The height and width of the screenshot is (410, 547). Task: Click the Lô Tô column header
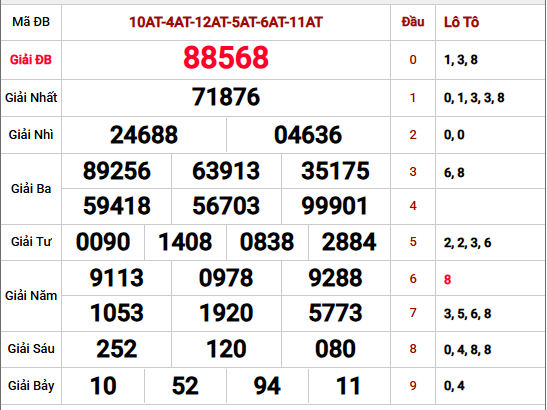pos(461,22)
